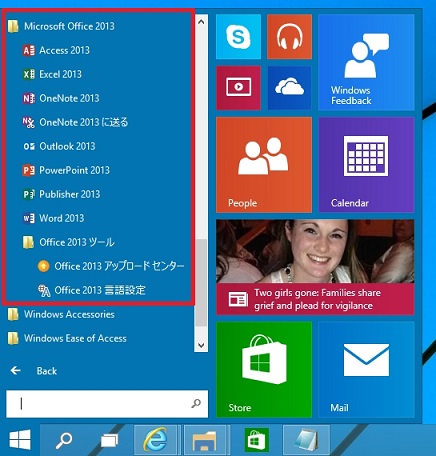Expand the Windows Ease of Access folder

click(67, 338)
